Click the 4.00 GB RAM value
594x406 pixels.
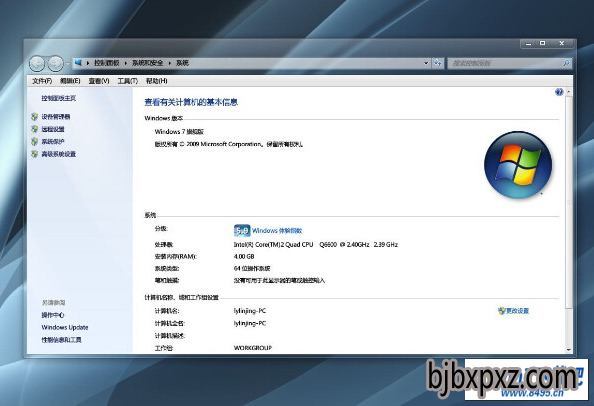click(x=244, y=257)
